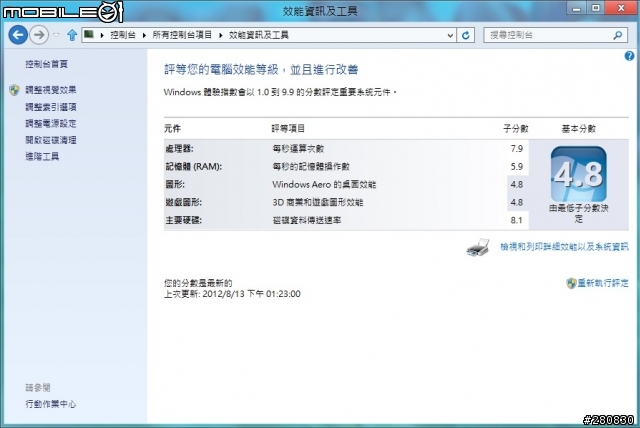Select the 遊戲圖形 row label

point(184,202)
